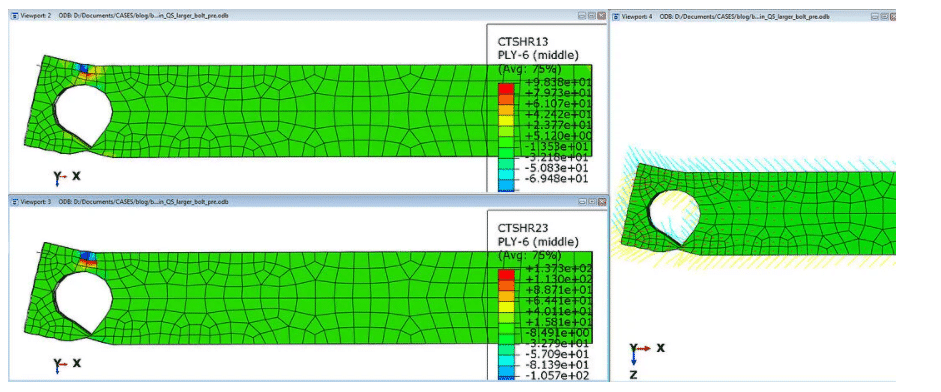Minimize the Viewport 3 window
941x392 pixels.
pyautogui.click(x=582, y=202)
